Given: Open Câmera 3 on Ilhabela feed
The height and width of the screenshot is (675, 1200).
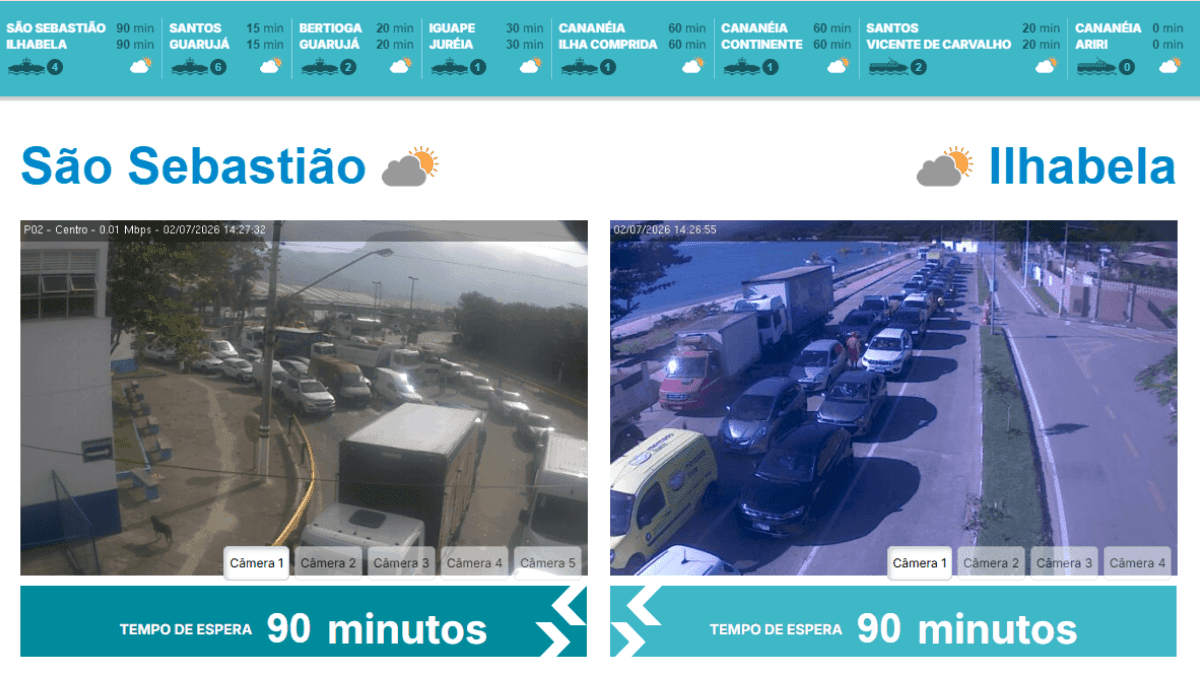Looking at the screenshot, I should pyautogui.click(x=1064, y=563).
